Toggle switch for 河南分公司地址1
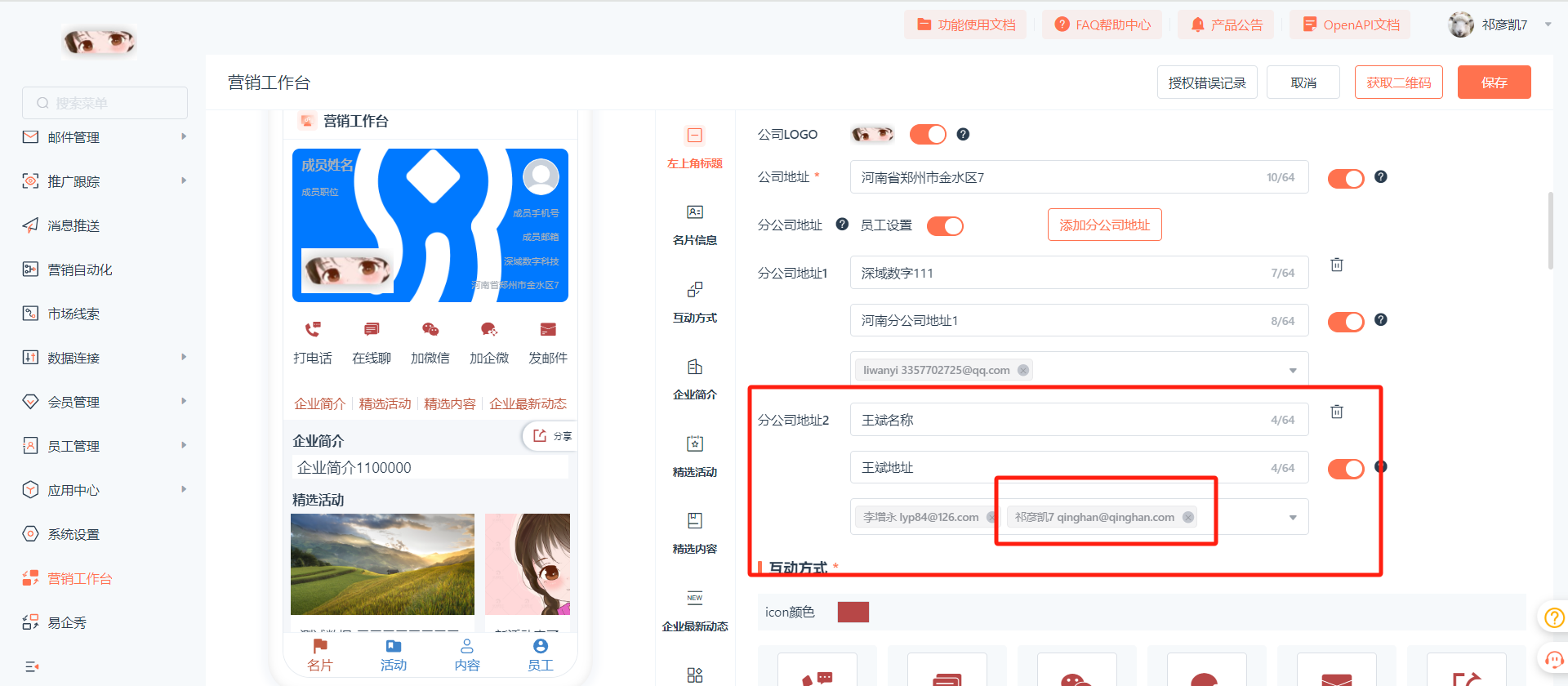 tap(1346, 322)
